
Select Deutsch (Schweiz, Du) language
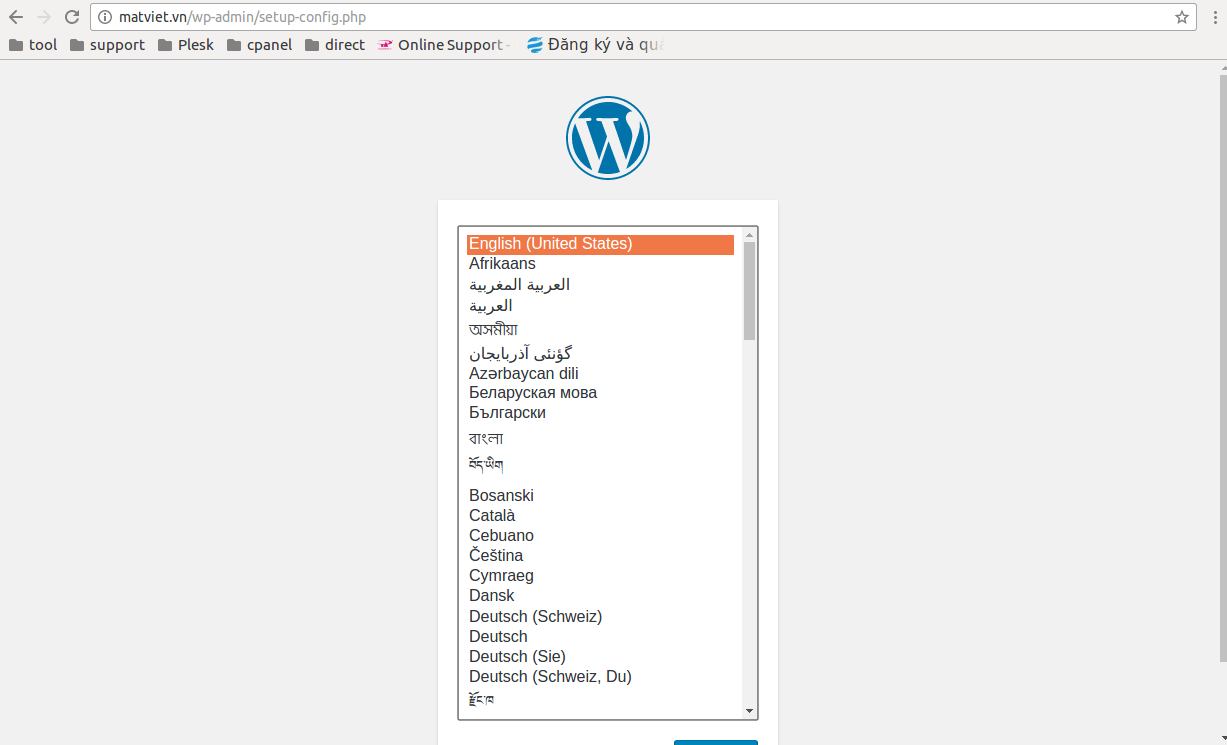coord(600,677)
